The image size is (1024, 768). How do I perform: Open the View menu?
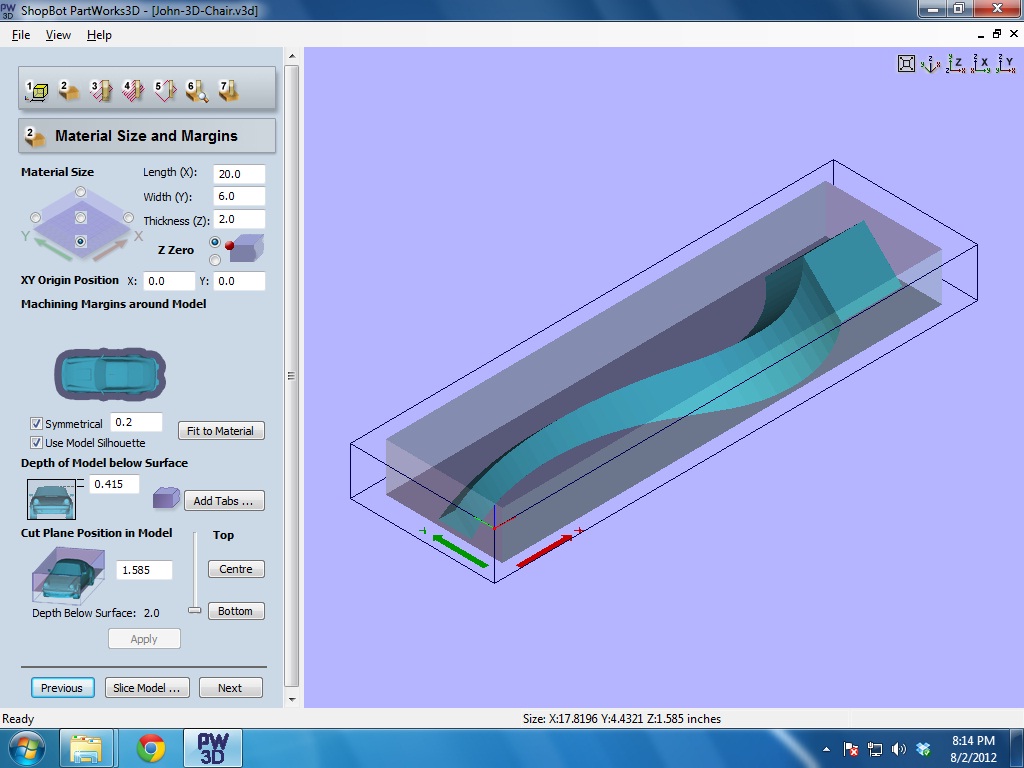(x=58, y=35)
